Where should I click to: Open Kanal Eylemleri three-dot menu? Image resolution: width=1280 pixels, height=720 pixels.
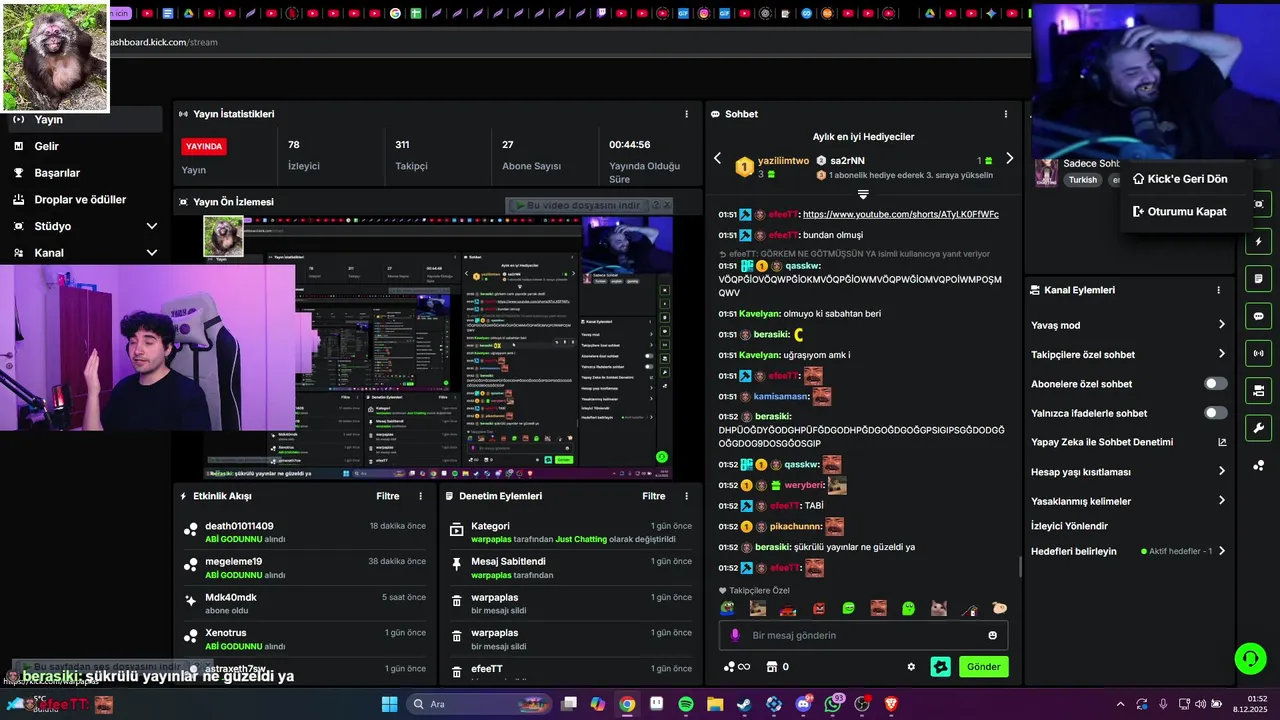pyautogui.click(x=1218, y=290)
